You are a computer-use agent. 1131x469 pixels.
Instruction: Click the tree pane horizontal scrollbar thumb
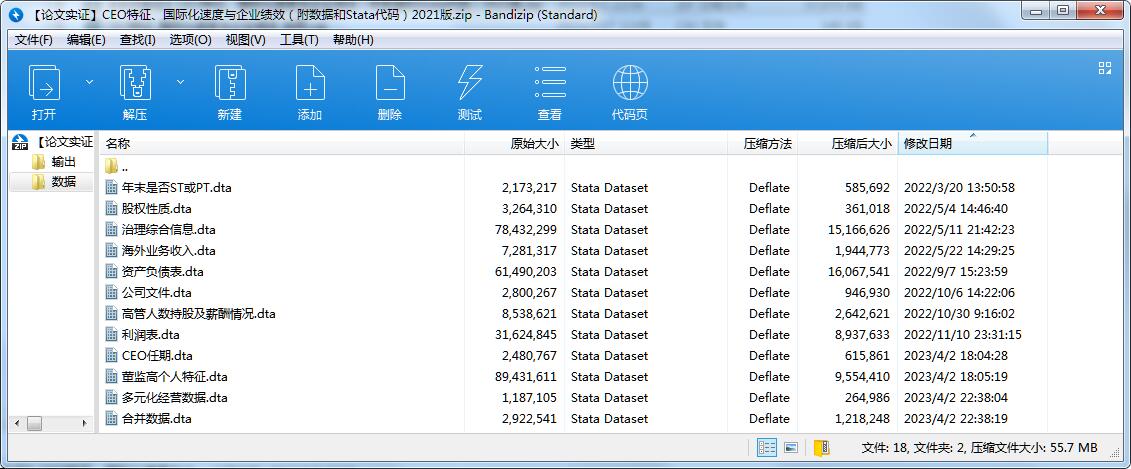(x=35, y=423)
